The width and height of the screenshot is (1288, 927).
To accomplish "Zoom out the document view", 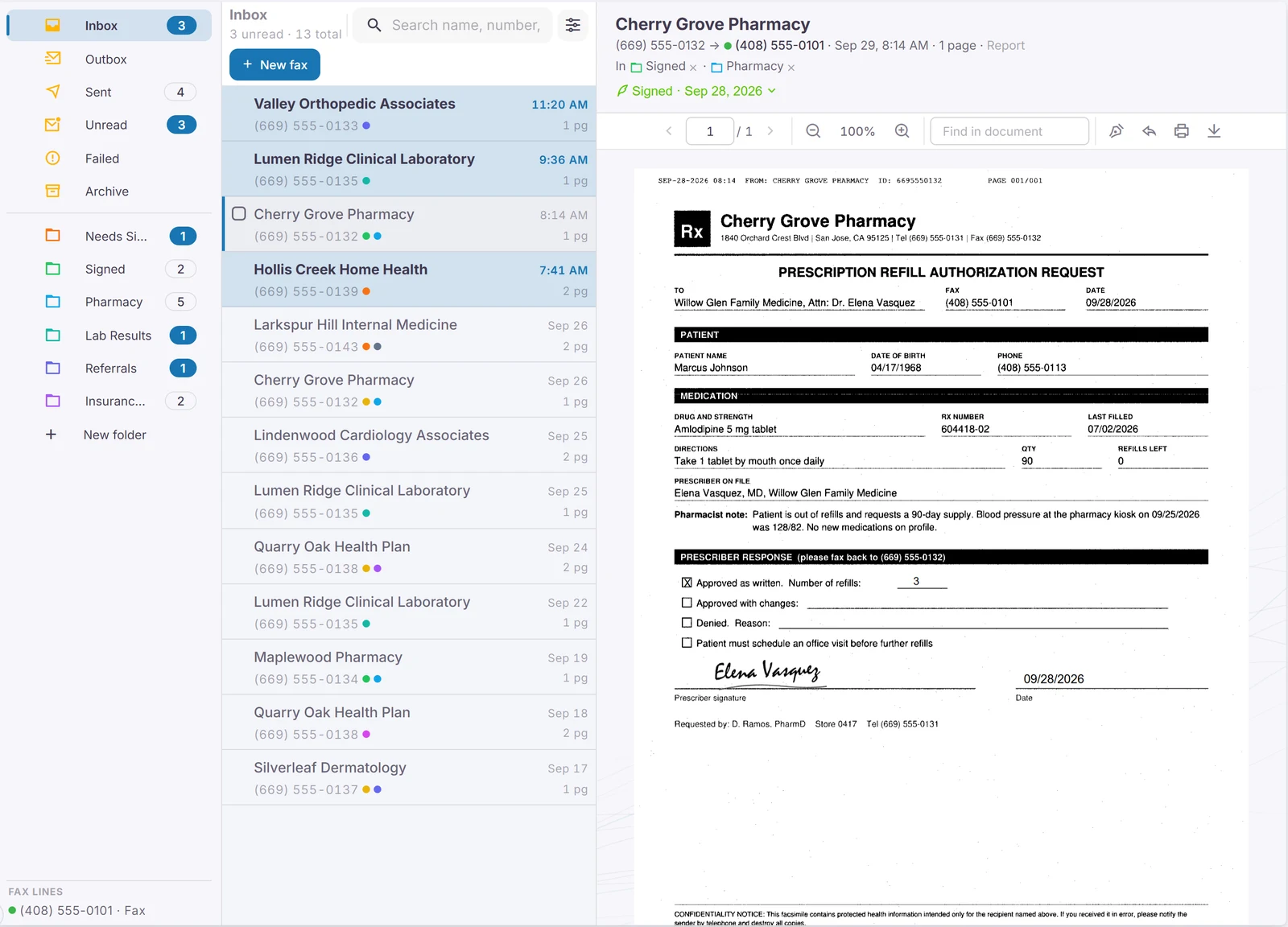I will click(x=813, y=131).
